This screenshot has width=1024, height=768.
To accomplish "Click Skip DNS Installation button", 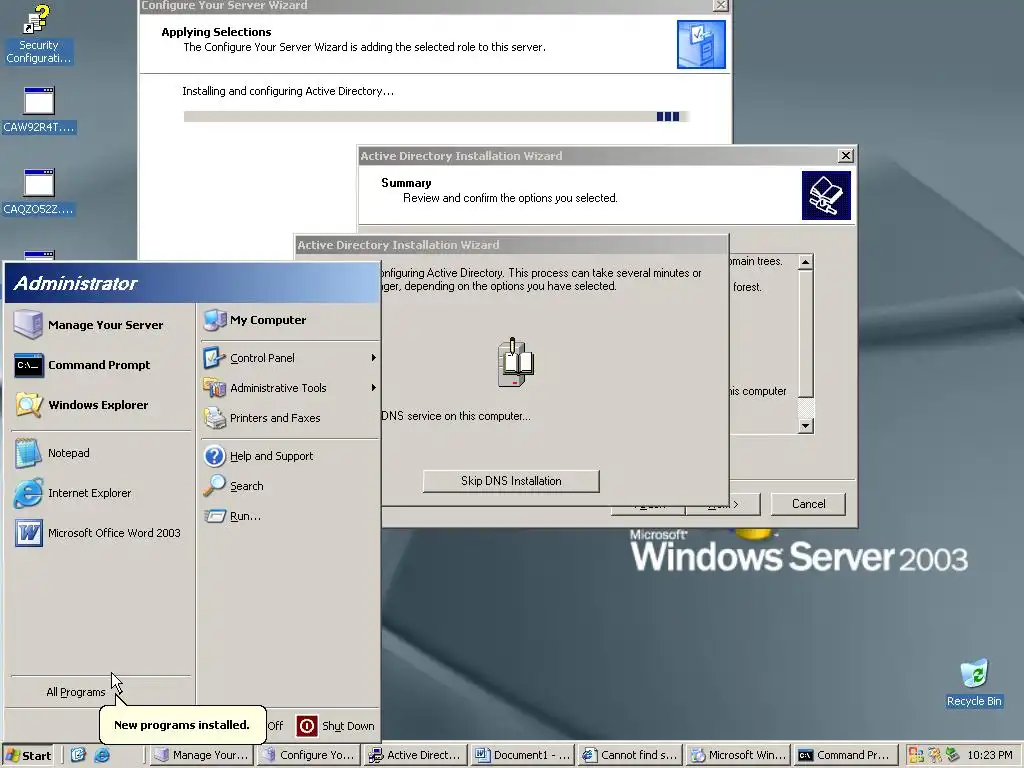I will coord(511,481).
